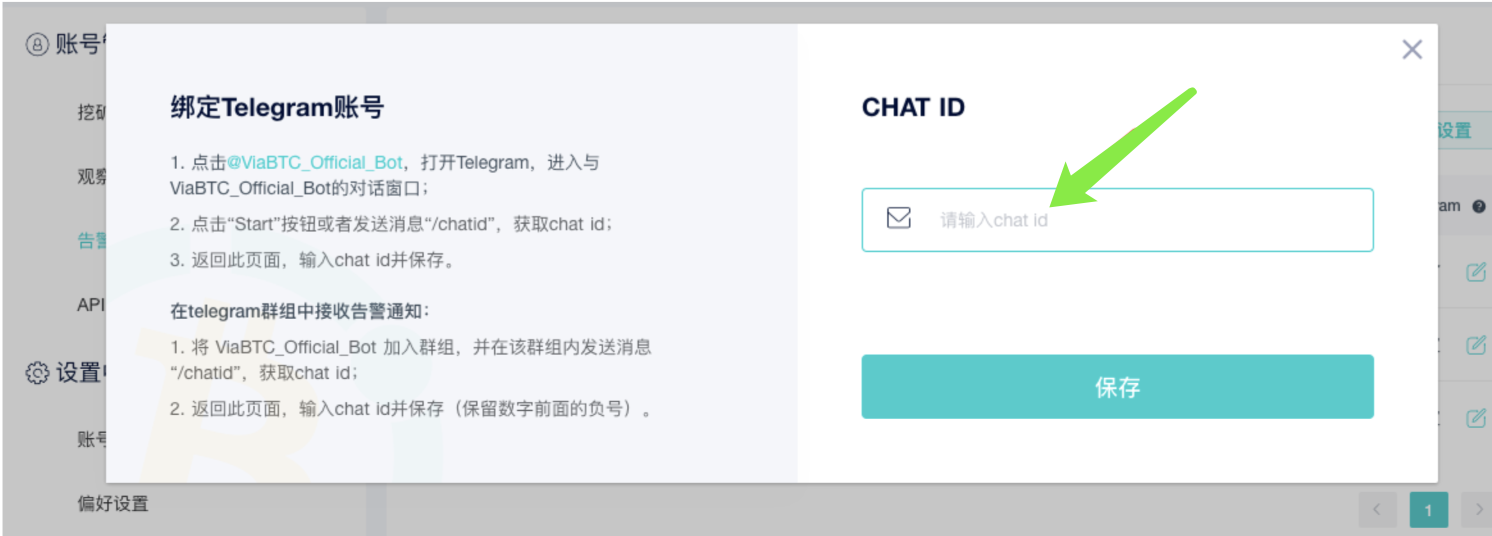
Task: Close the Telegram binding dialog
Action: pyautogui.click(x=1412, y=49)
